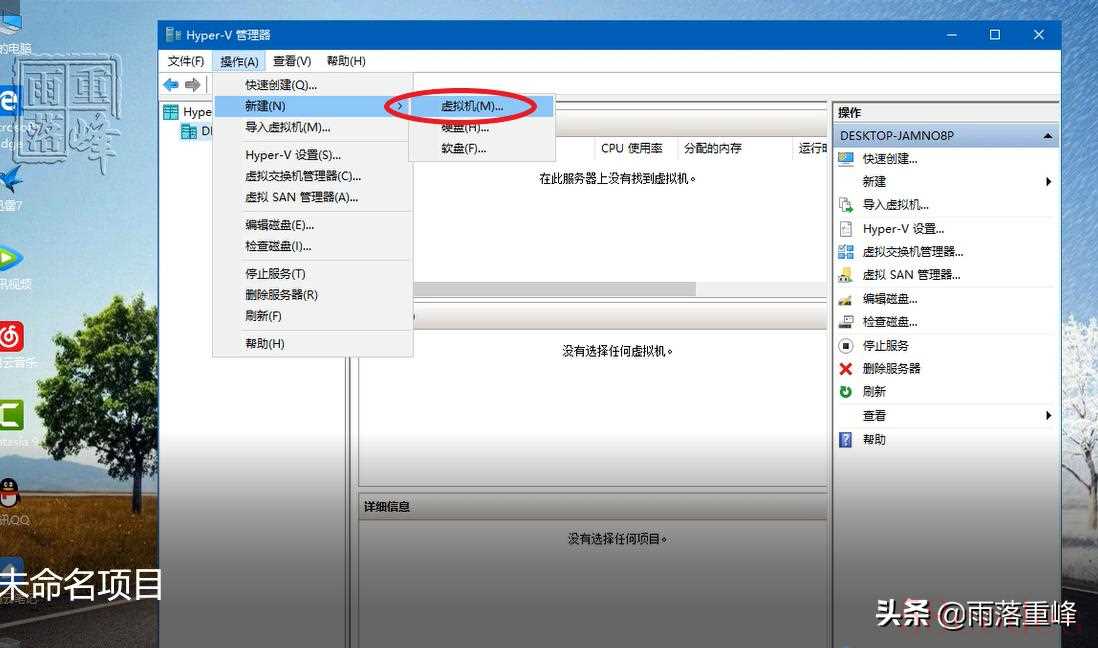
Task: Click the Hyper-V Manager tree root icon
Action: (171, 112)
